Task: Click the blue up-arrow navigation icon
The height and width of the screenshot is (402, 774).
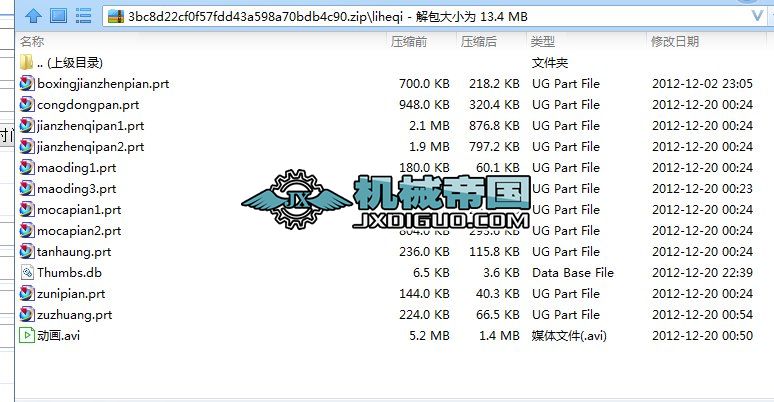Action: tap(33, 16)
